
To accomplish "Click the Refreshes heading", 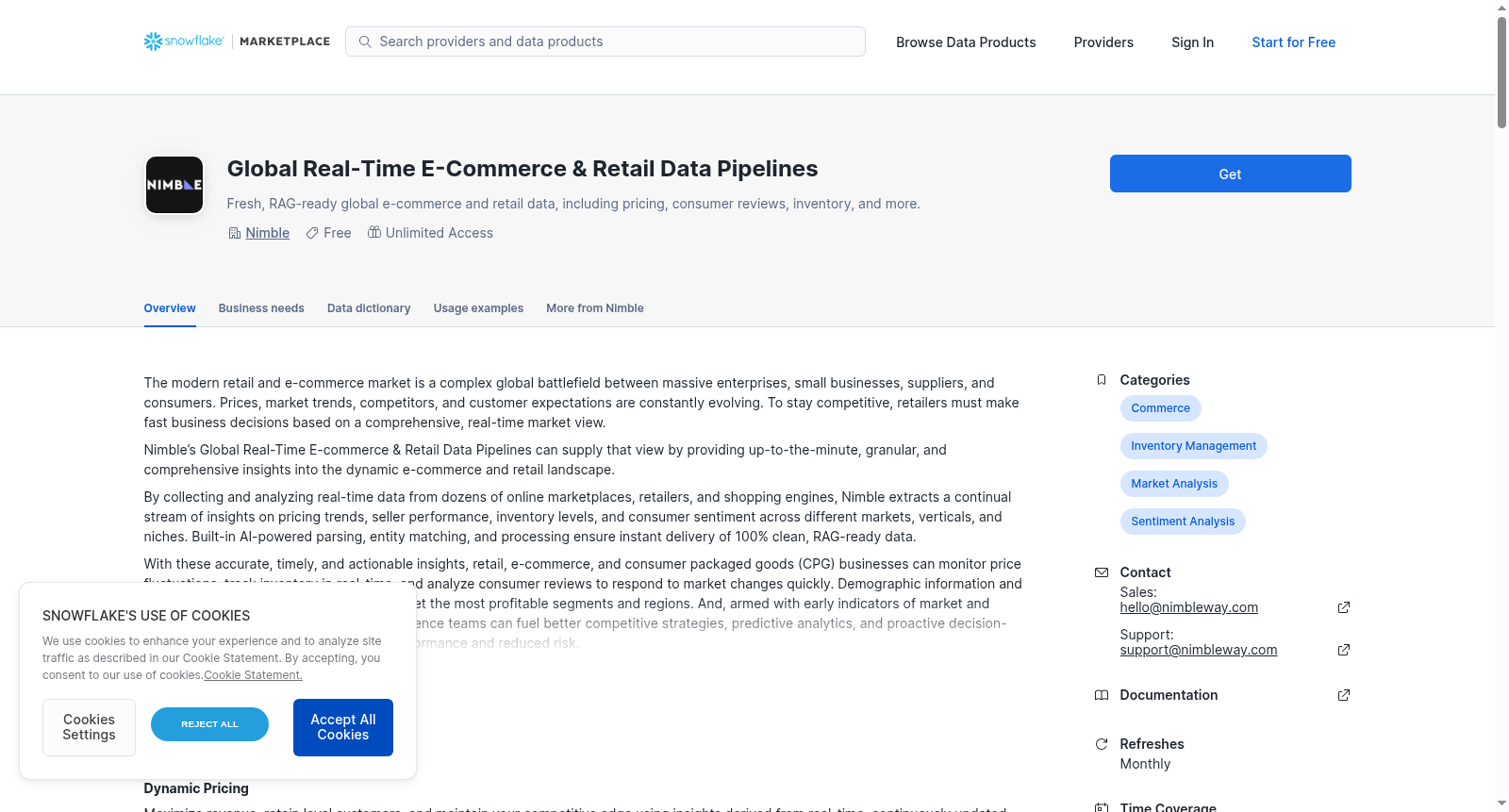I will point(1152,744).
